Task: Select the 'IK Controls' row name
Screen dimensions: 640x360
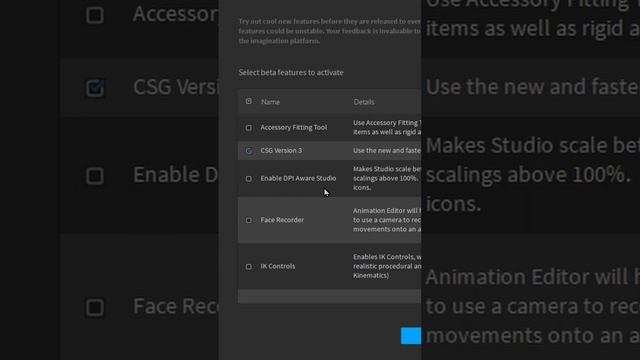Action: pyautogui.click(x=278, y=266)
